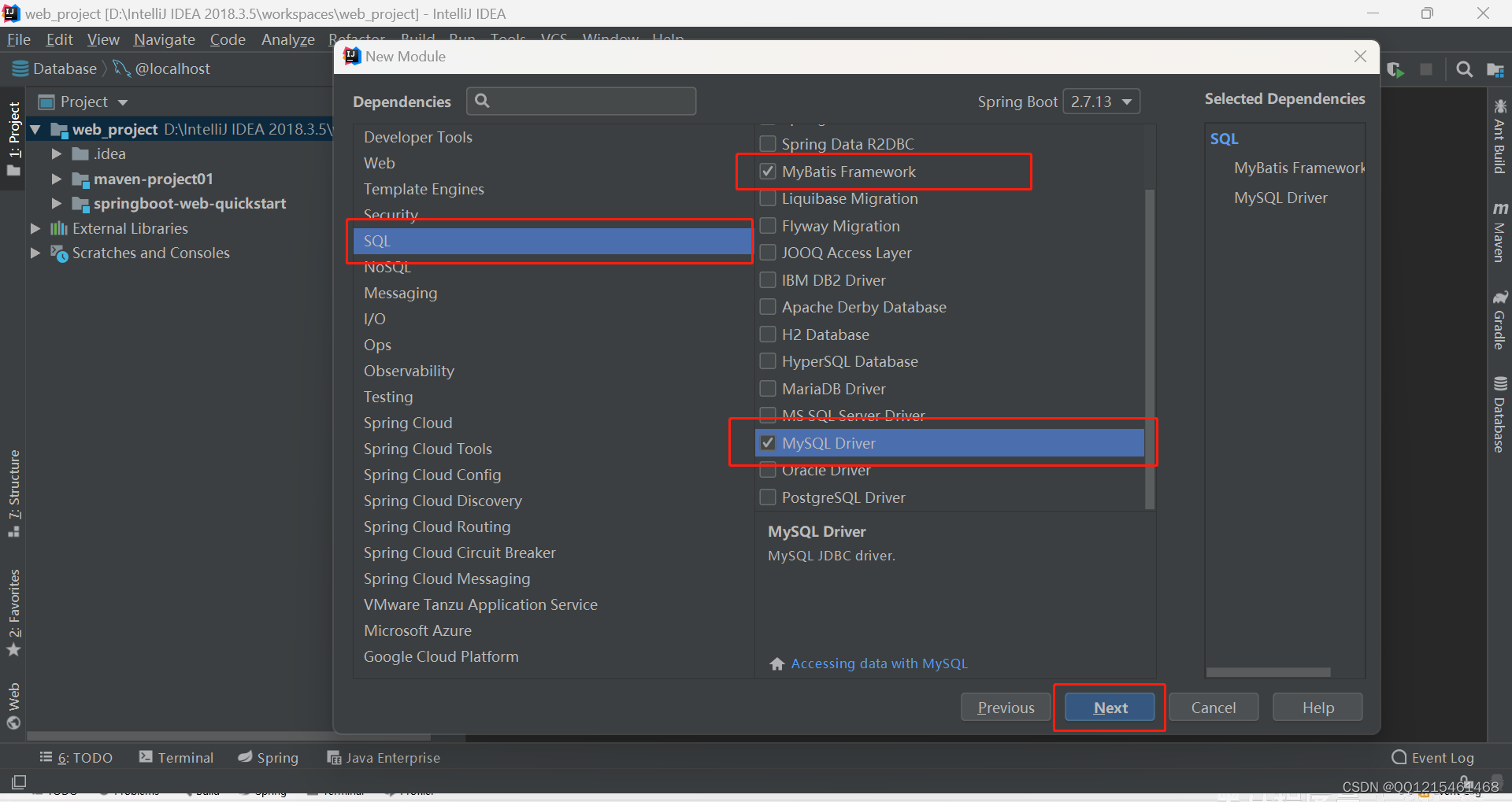Click the Scratches and Consoles icon

click(59, 253)
